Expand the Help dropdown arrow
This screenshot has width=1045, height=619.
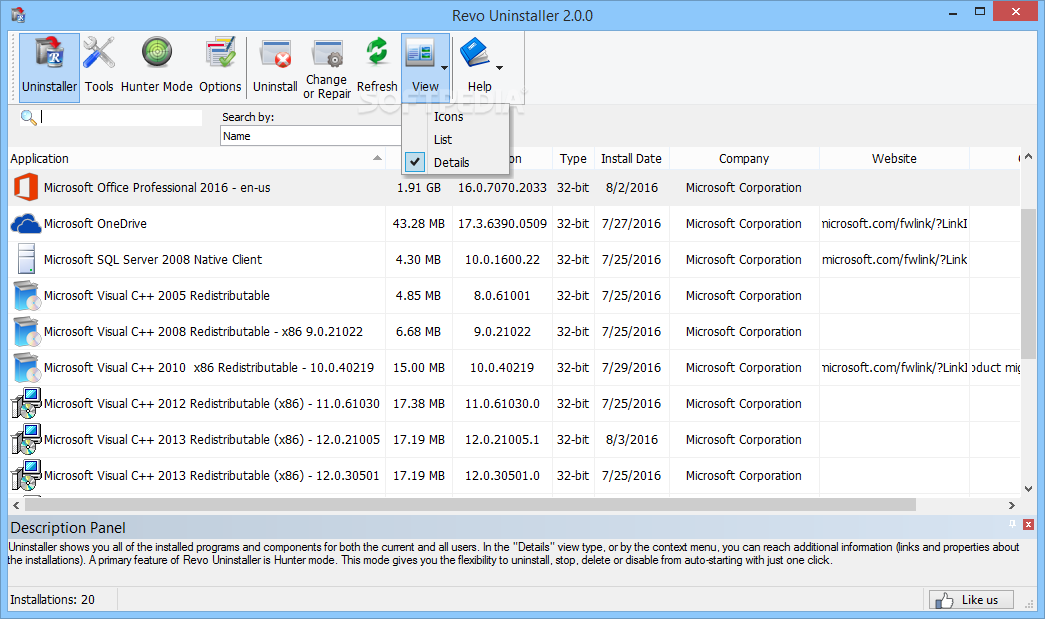tap(499, 67)
